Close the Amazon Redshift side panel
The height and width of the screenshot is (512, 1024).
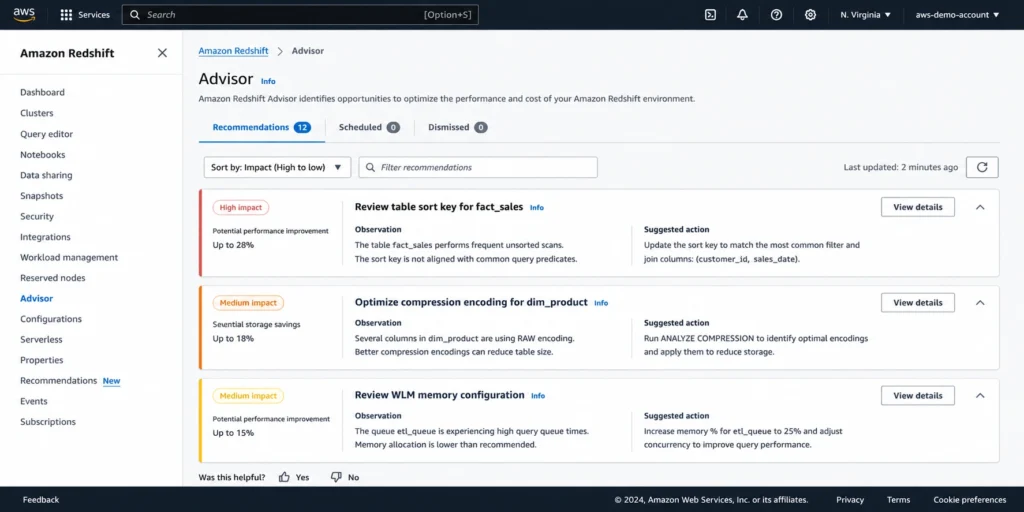[x=162, y=53]
